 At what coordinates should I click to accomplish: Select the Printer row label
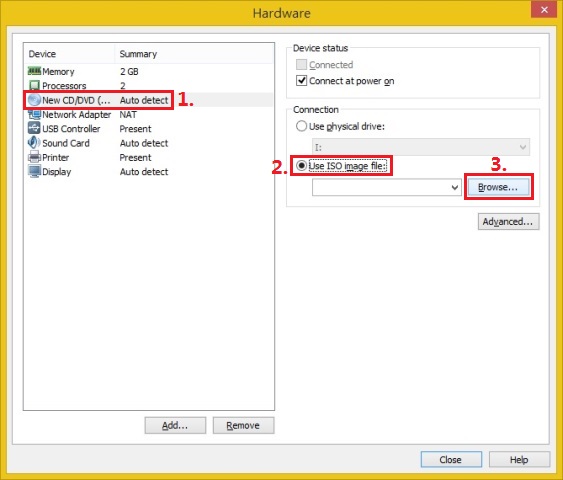pos(56,158)
